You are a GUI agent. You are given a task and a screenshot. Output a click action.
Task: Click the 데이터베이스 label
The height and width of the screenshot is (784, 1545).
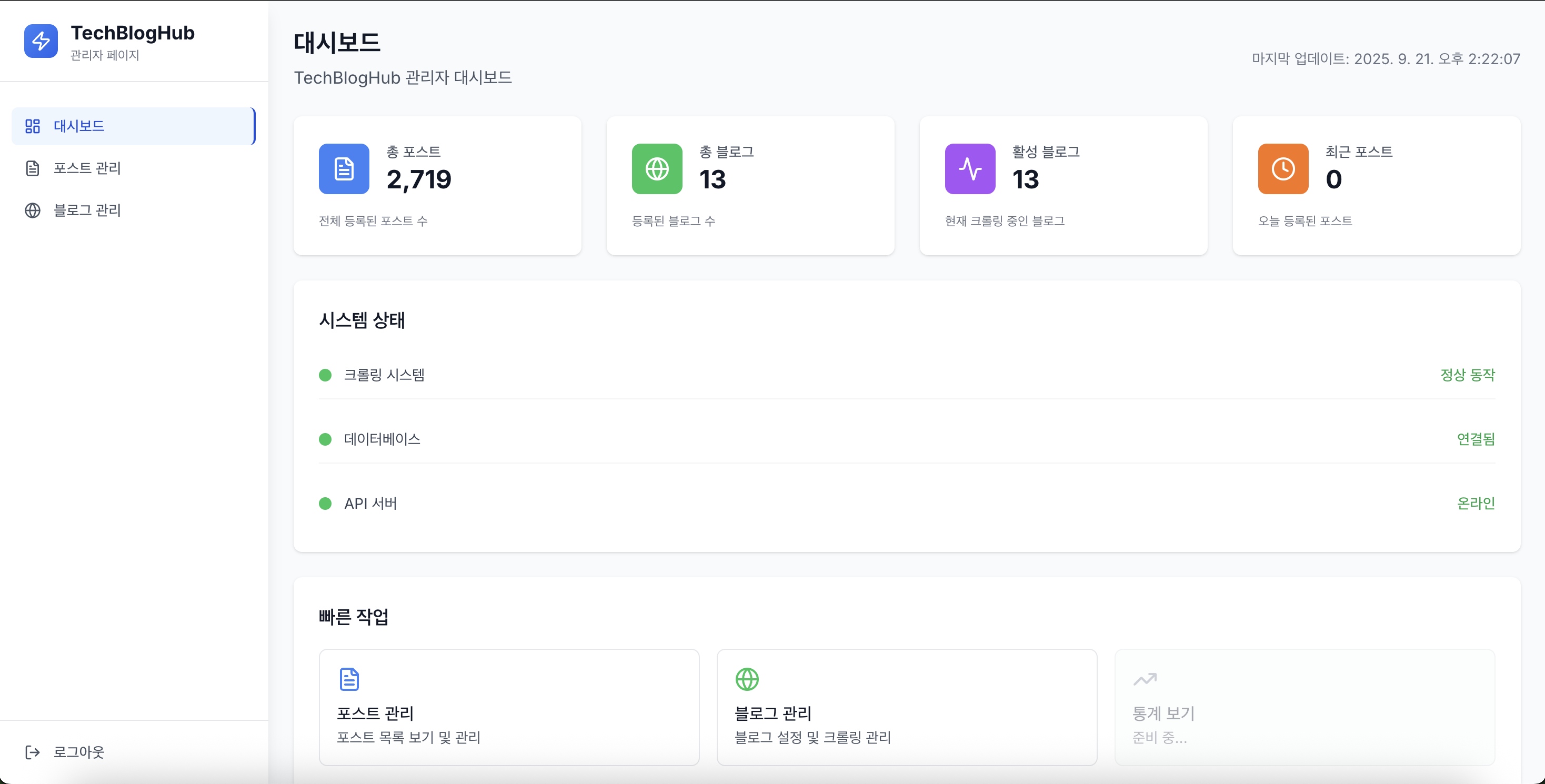(382, 439)
